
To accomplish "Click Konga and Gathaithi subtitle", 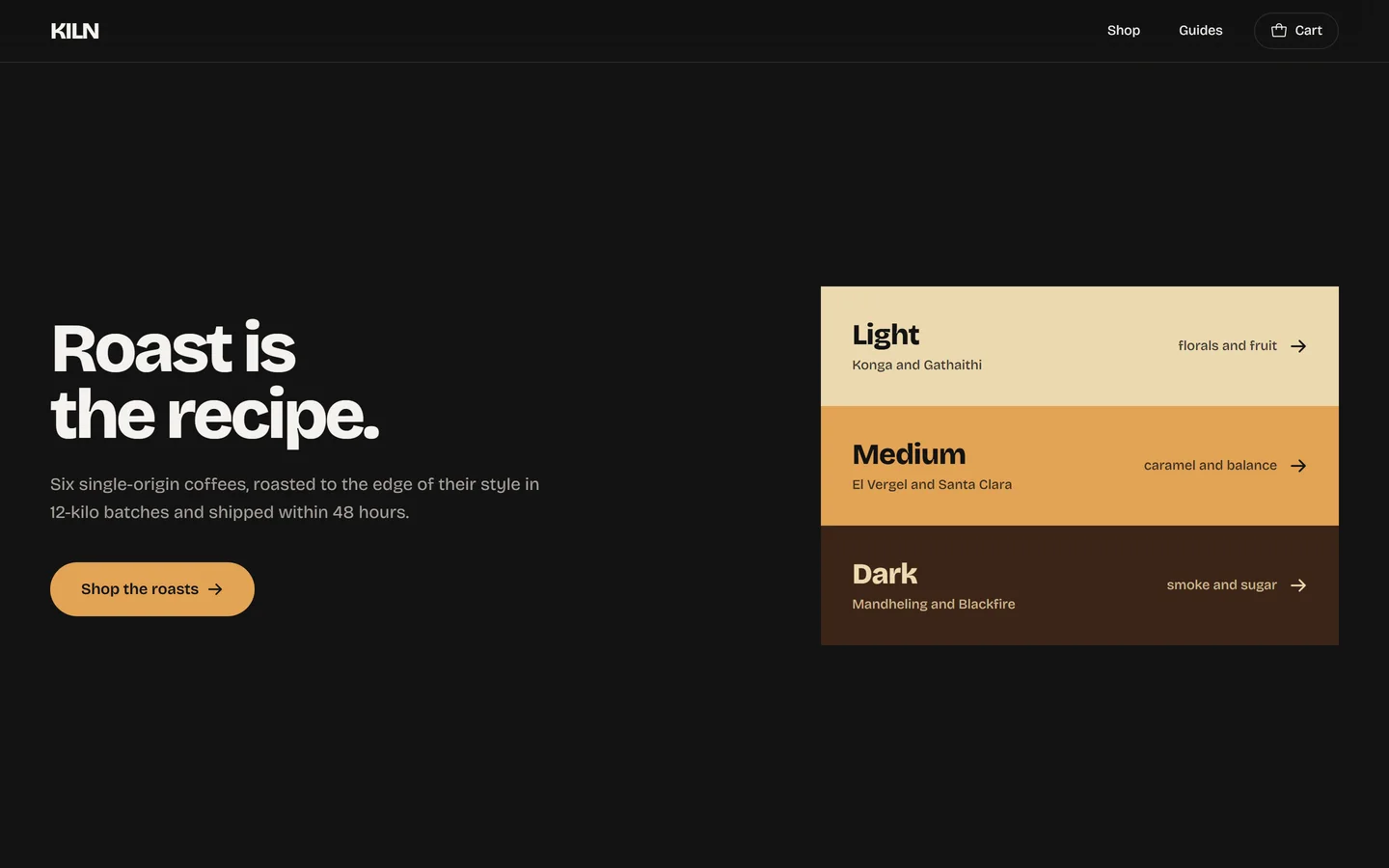I will tap(916, 365).
